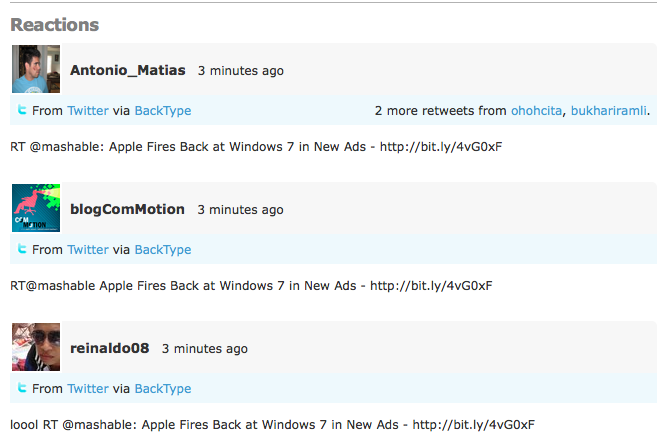Screen dimensions: 669x446
Task: Click the bit.ly URL in reinaldo08's tweet
Action: click(474, 425)
